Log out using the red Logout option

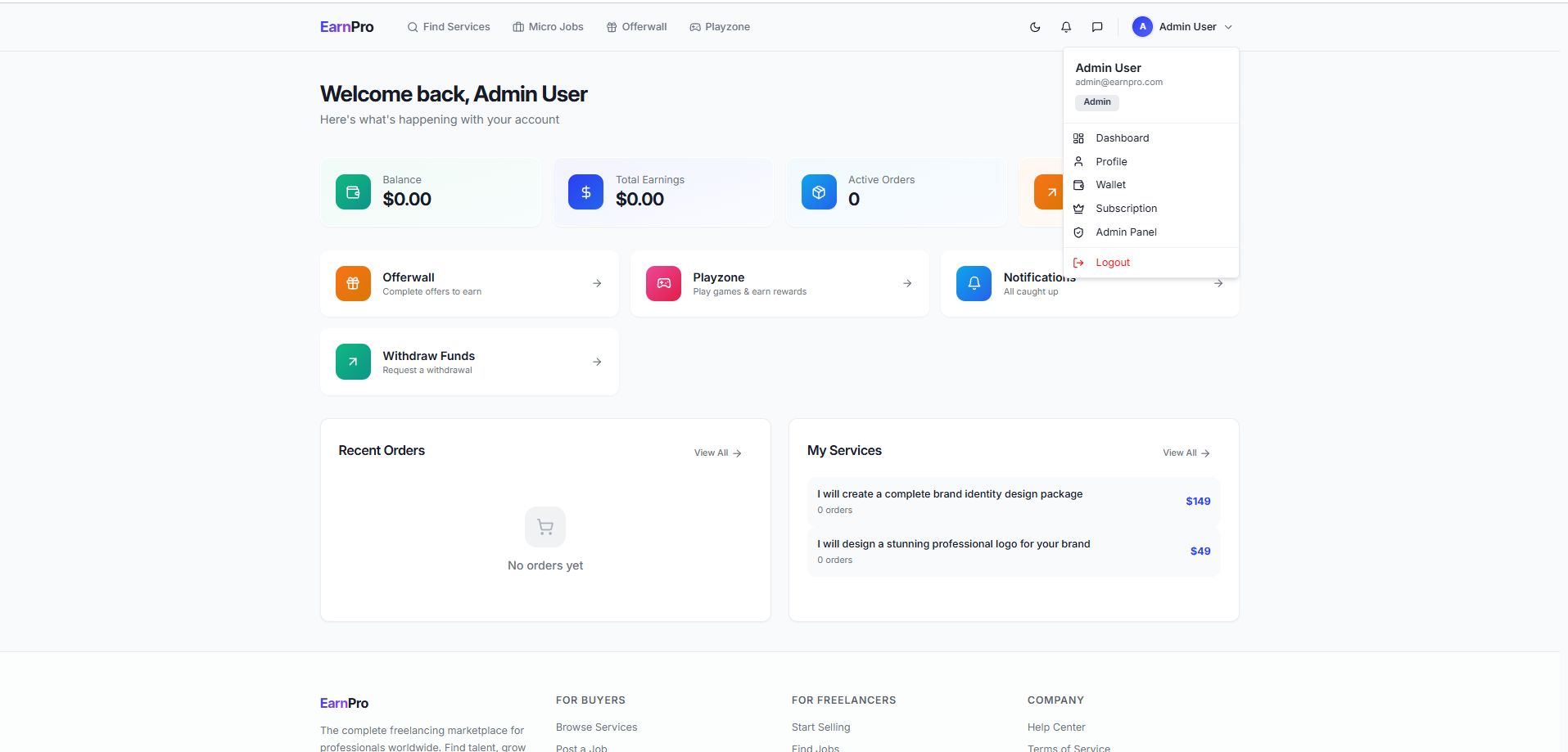pyautogui.click(x=1112, y=263)
